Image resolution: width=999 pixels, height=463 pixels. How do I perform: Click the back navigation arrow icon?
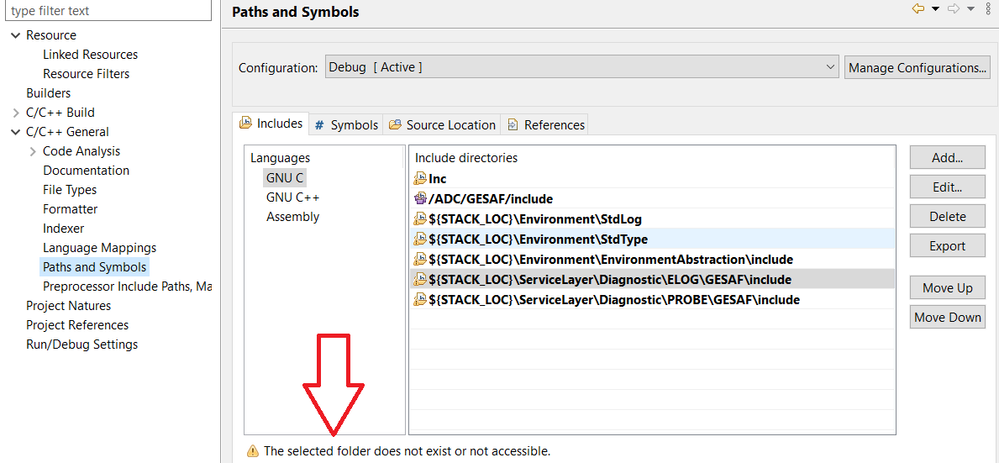coord(917,9)
